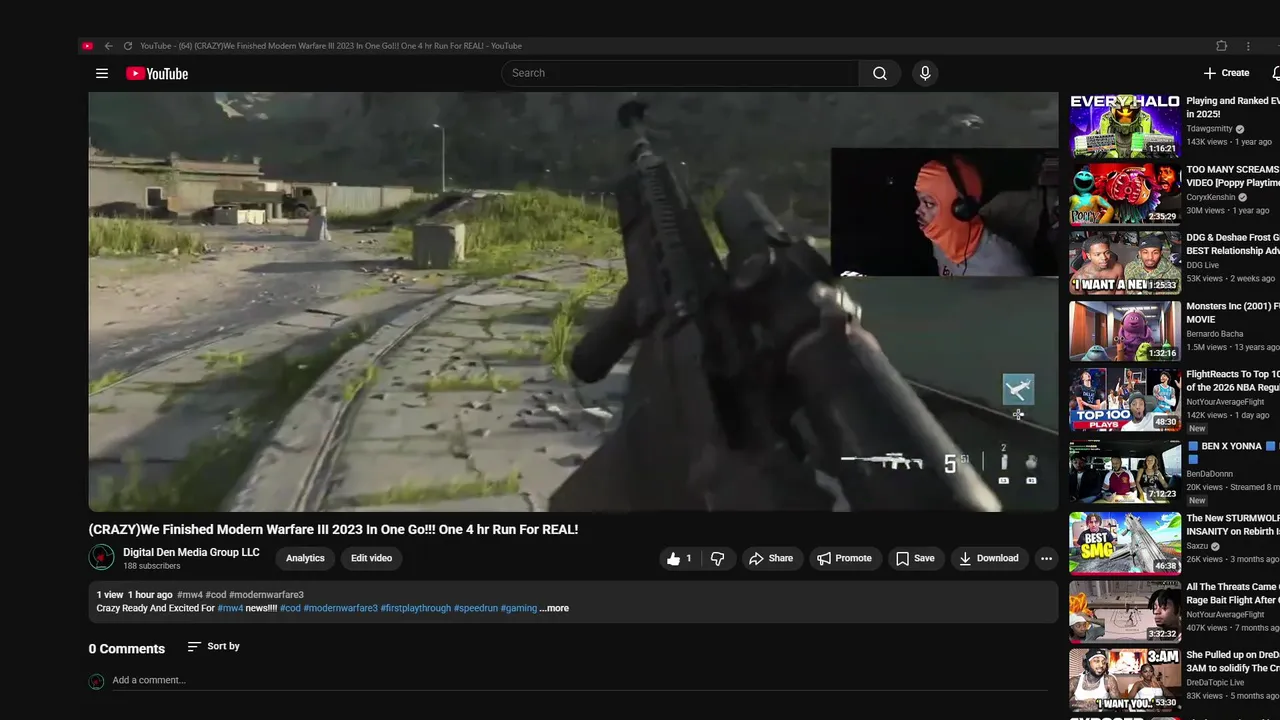Click the Add a comment field
Viewport: 1280px width, 720px height.
pos(580,680)
